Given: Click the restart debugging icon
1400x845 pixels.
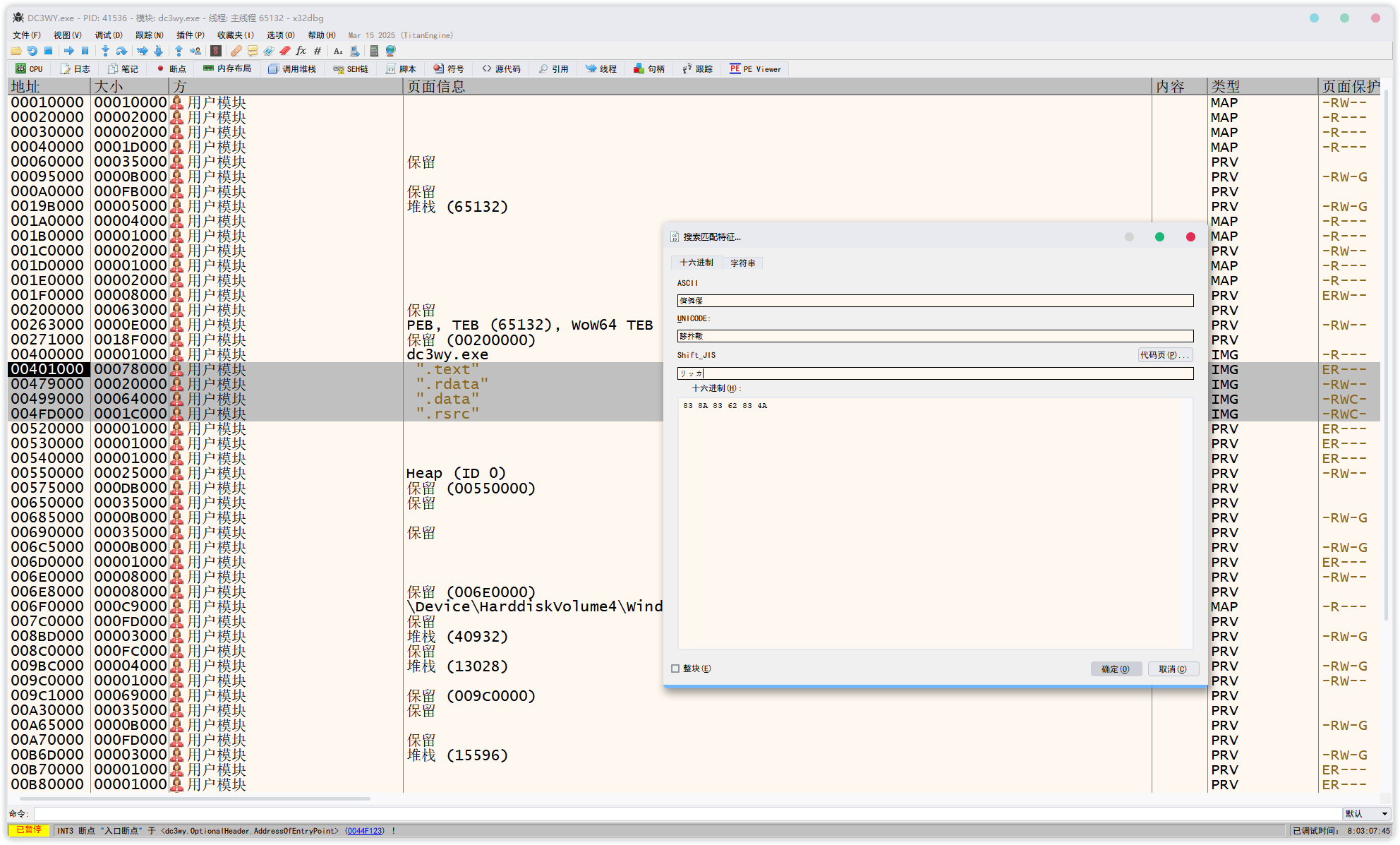Looking at the screenshot, I should [x=32, y=51].
